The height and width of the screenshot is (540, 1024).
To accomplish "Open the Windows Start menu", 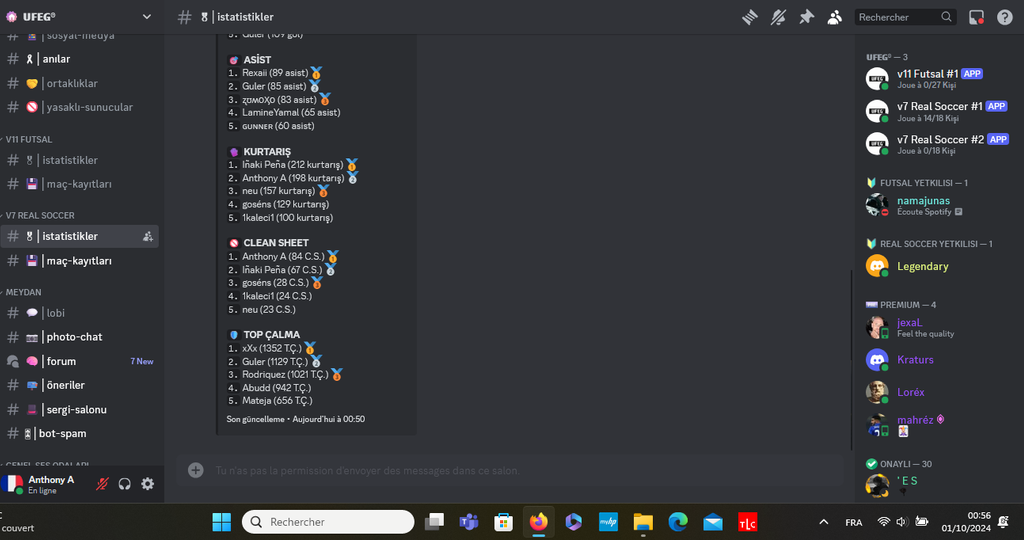I will tap(221, 522).
